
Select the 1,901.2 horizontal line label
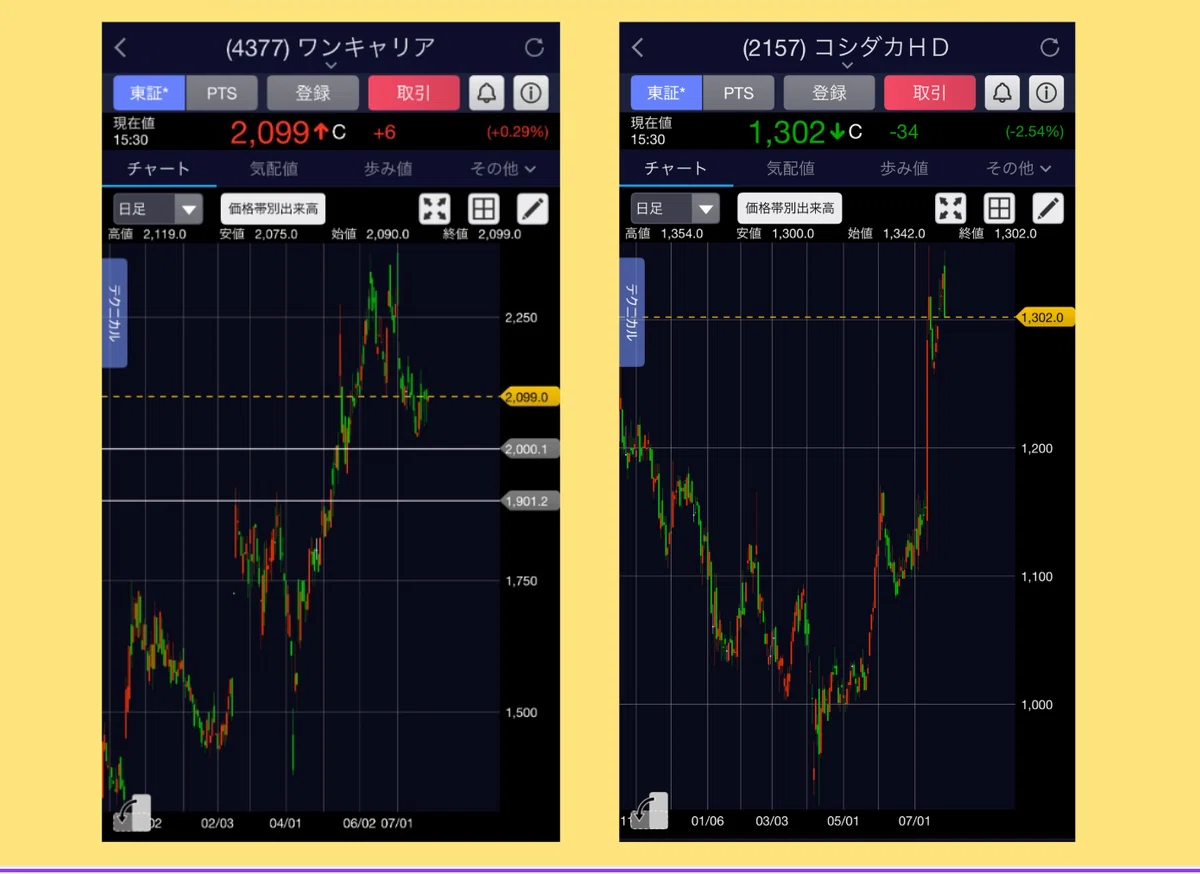[x=528, y=501]
